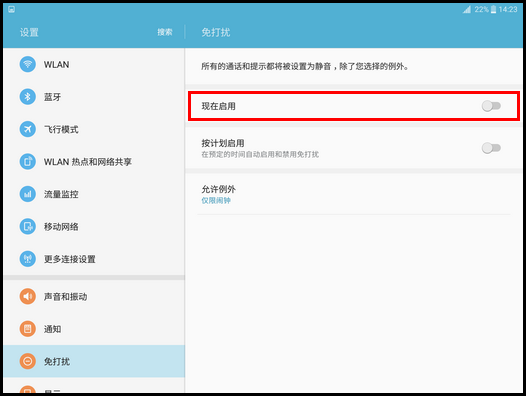Tap the hotspot icon for WLAN 热点和网络共享
Image resolution: width=526 pixels, height=396 pixels.
pyautogui.click(x=28, y=162)
